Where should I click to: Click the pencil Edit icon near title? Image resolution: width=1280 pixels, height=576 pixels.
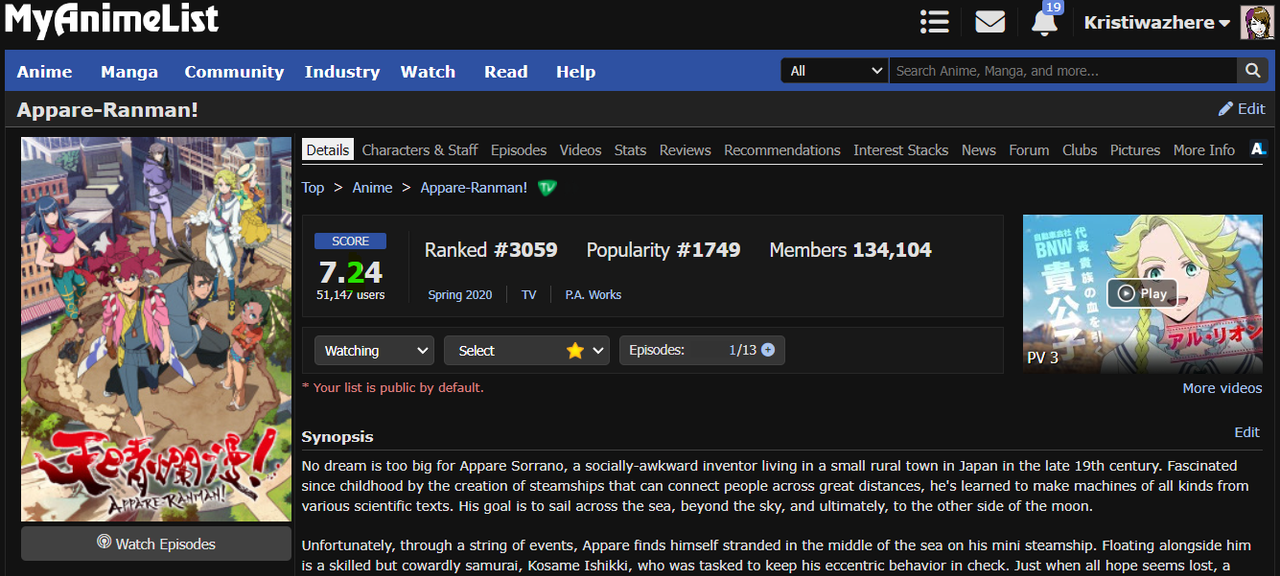pyautogui.click(x=1225, y=109)
